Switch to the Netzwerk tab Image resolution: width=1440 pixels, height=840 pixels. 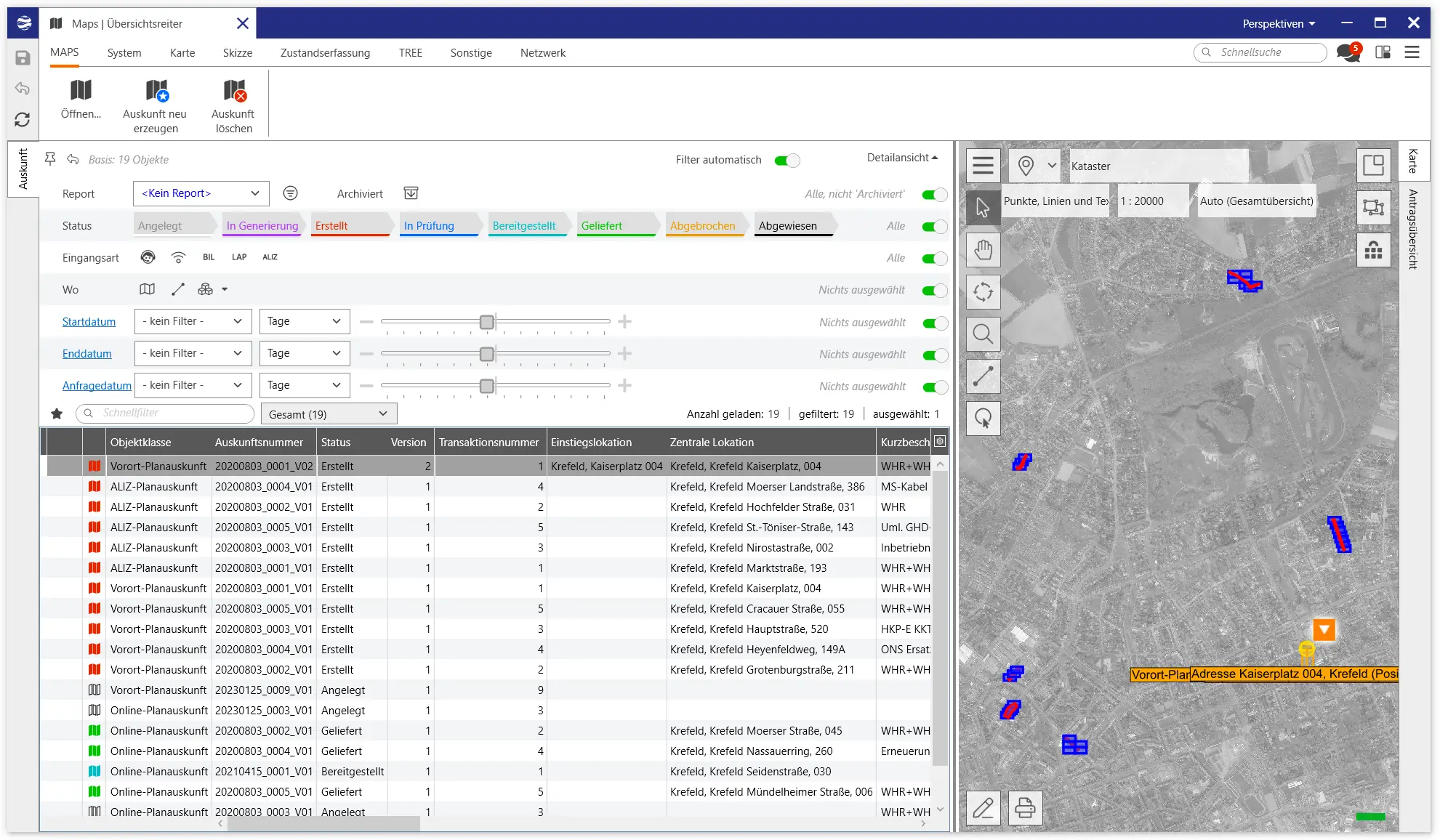[x=542, y=53]
